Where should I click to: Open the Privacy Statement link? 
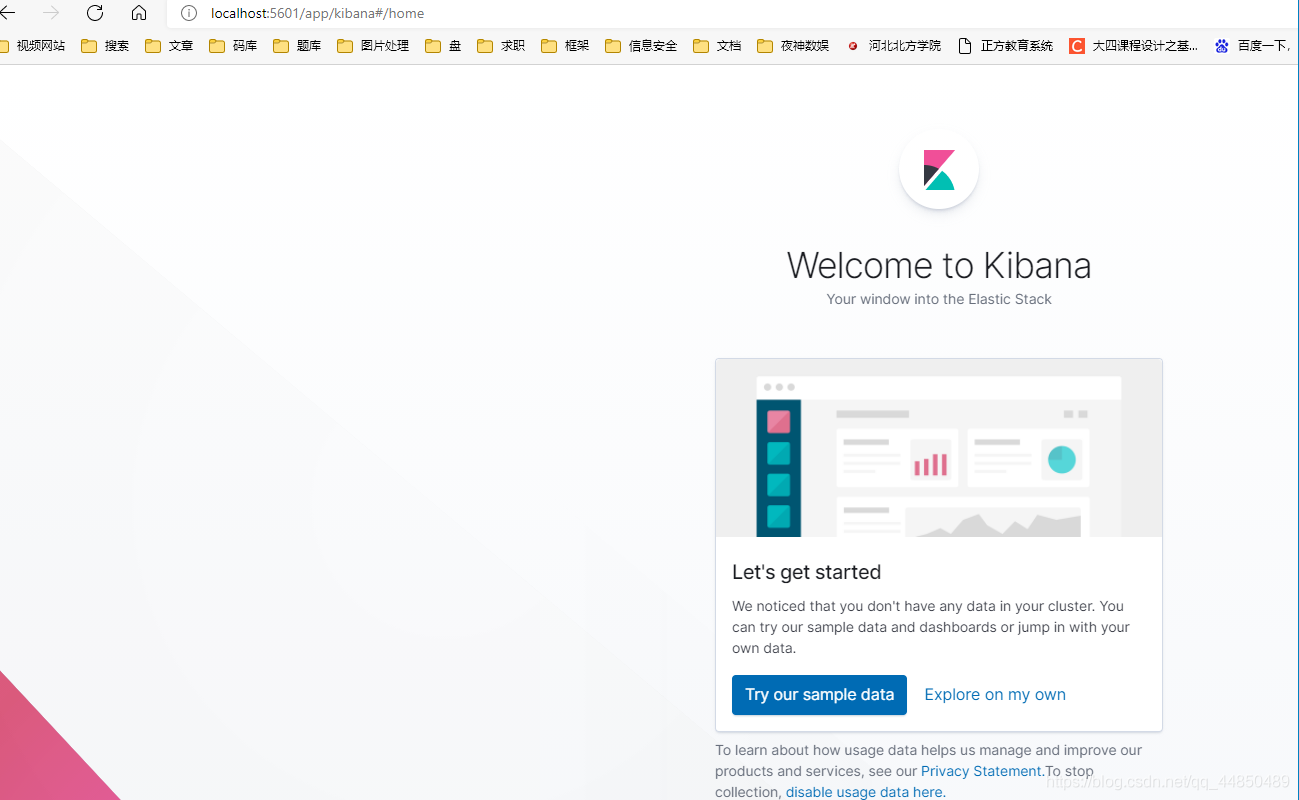(982, 771)
